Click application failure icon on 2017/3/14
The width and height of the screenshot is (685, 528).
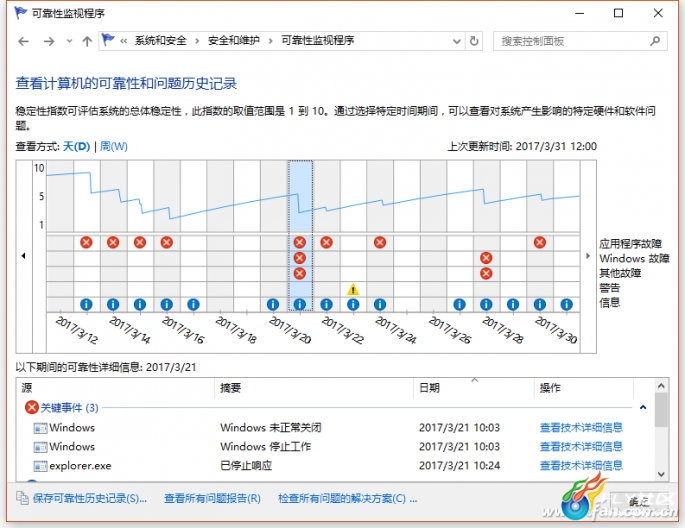tap(113, 242)
